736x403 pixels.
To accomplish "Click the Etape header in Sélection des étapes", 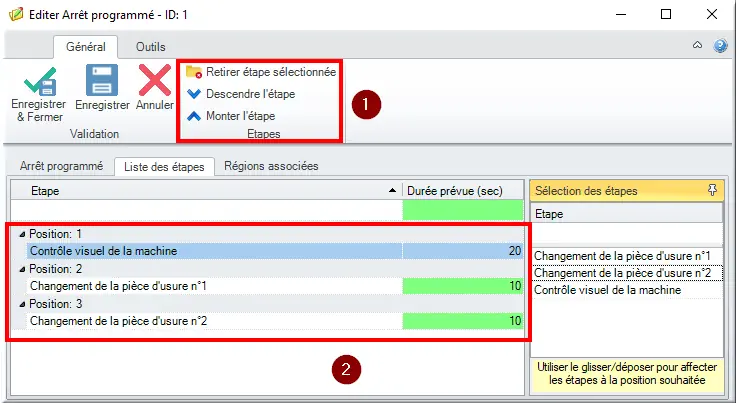I will [627, 214].
